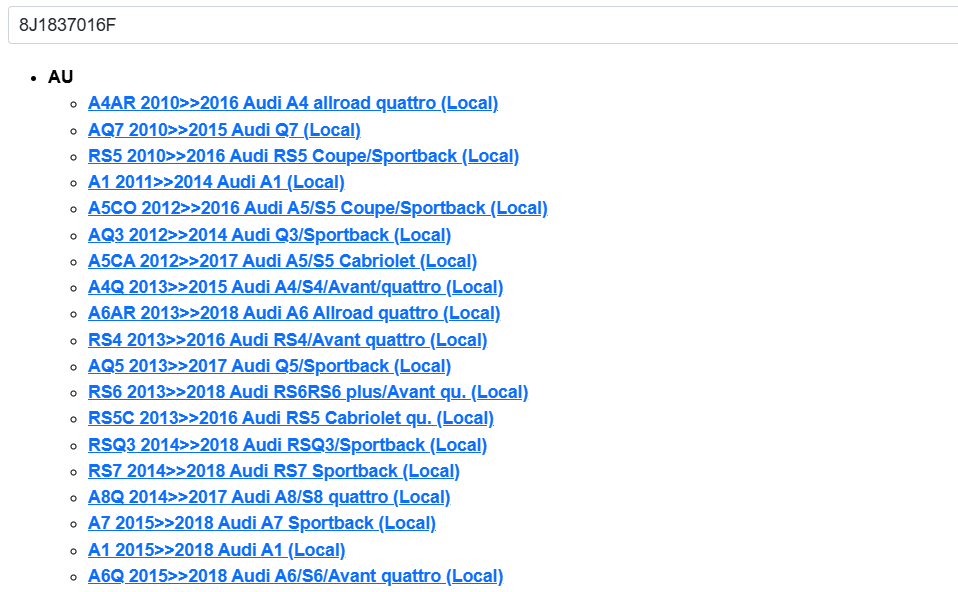Open AQ3 2012>>2014 Audi Q3/Sportback link

[269, 235]
